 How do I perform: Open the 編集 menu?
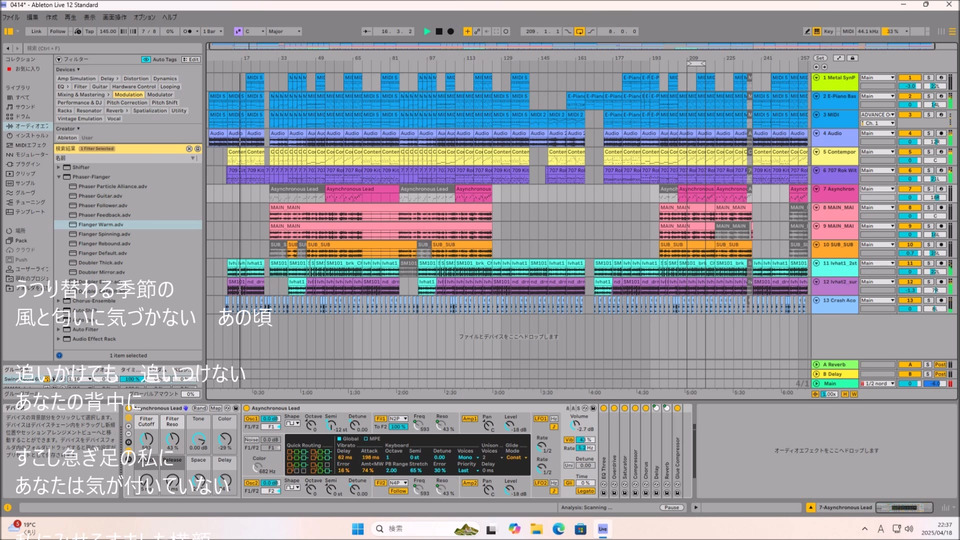[x=32, y=17]
